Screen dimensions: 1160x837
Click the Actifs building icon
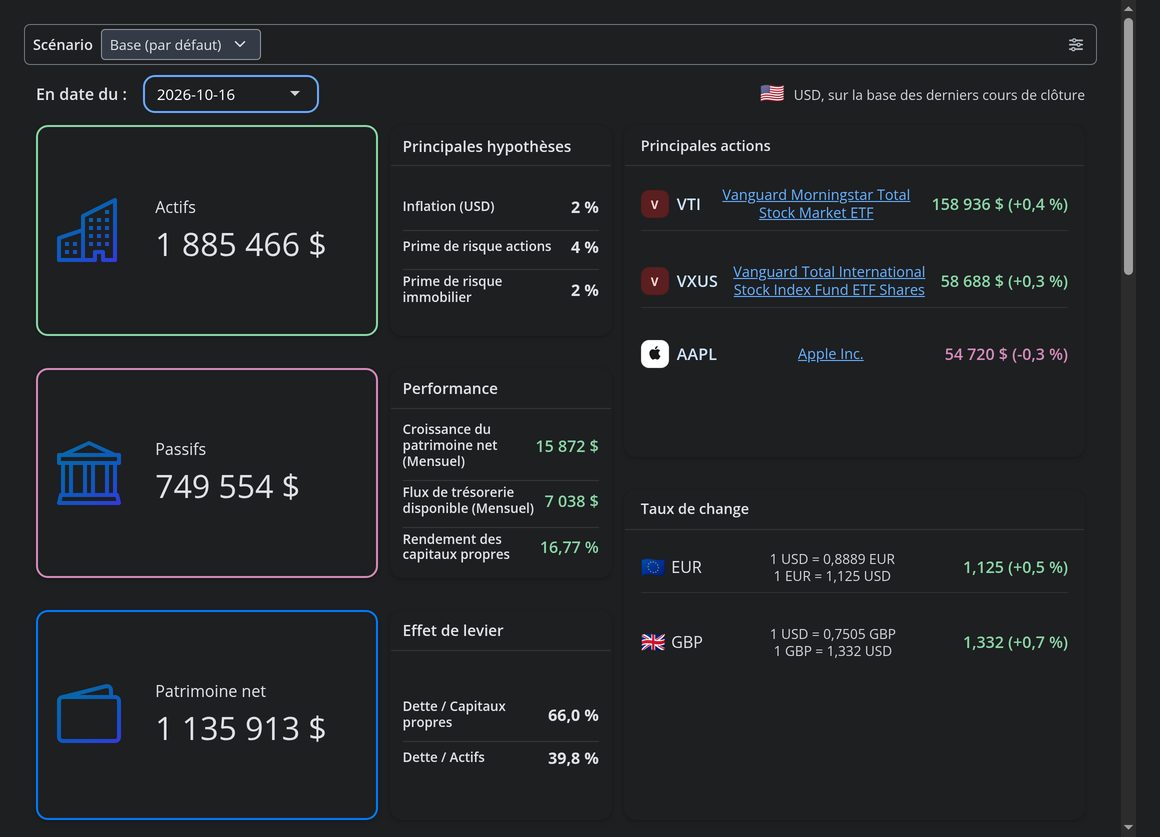pyautogui.click(x=88, y=230)
